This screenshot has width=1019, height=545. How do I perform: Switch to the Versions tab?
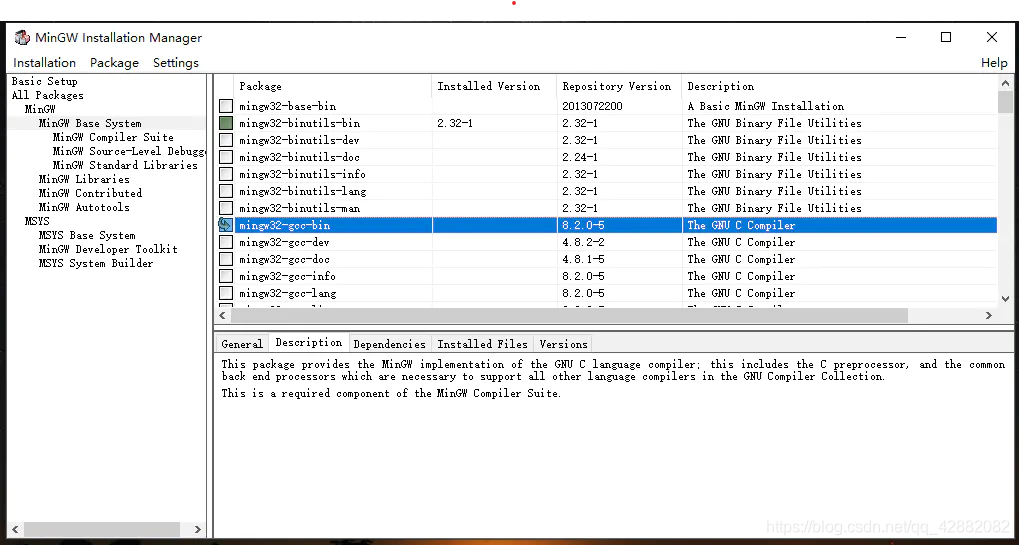[563, 344]
